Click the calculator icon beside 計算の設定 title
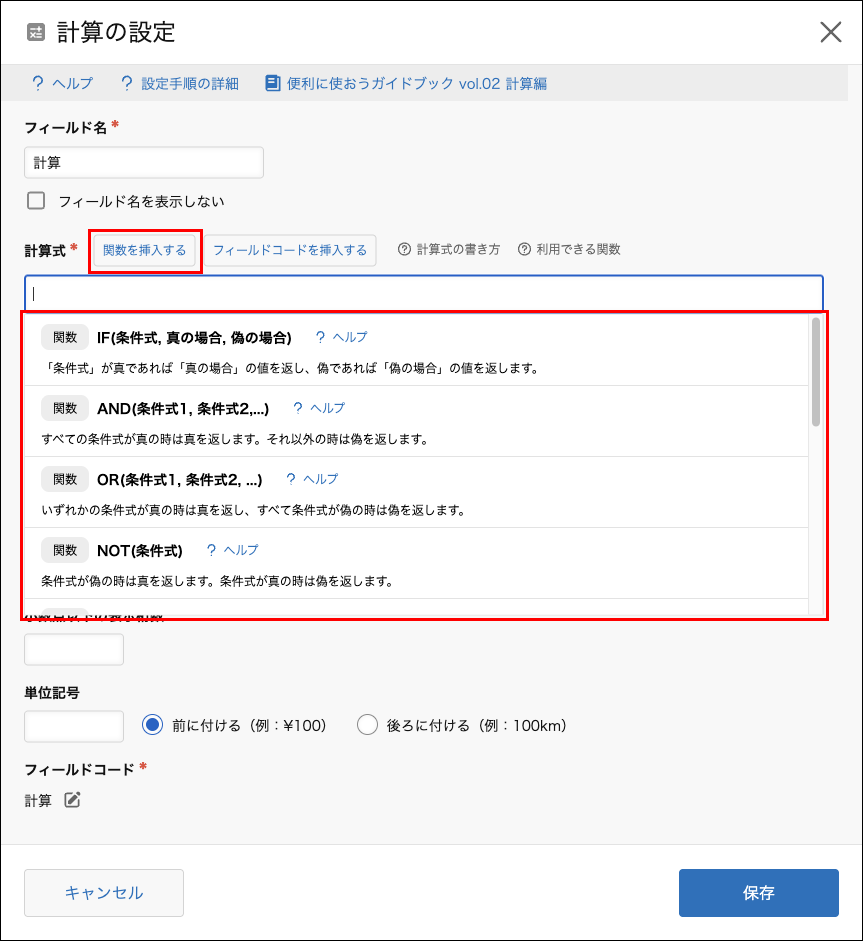This screenshot has width=863, height=941. pyautogui.click(x=36, y=32)
